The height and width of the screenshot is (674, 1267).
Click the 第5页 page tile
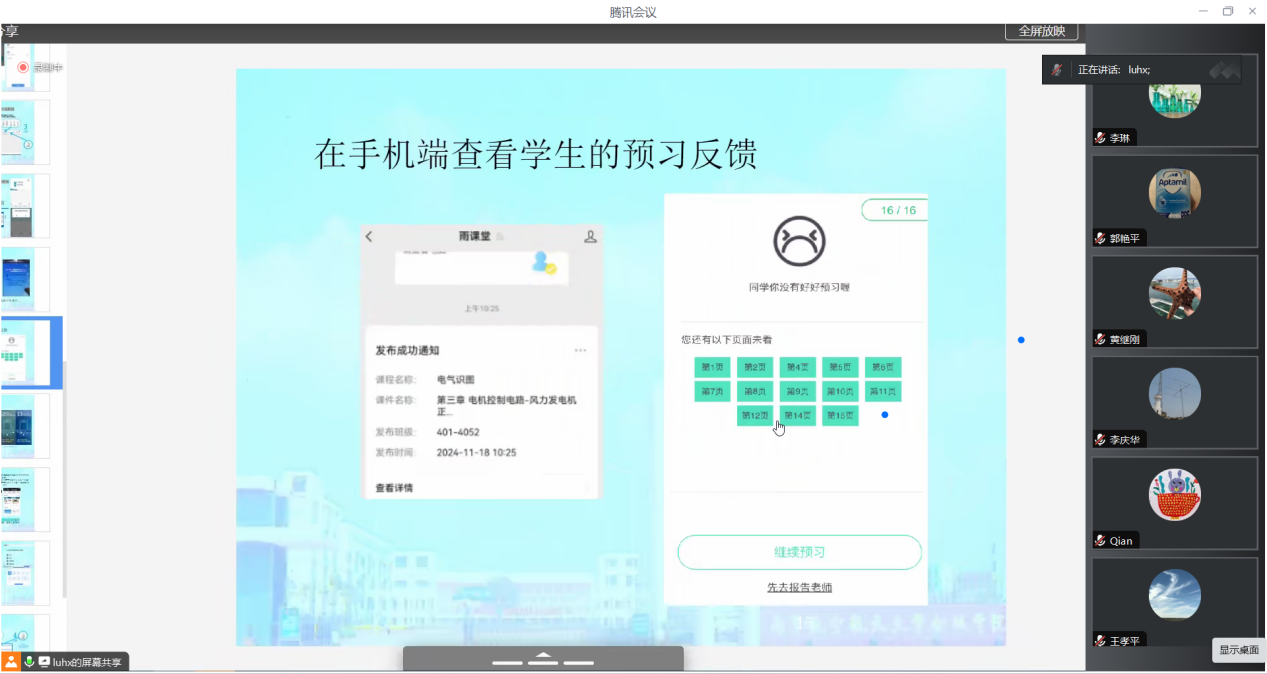click(x=840, y=367)
